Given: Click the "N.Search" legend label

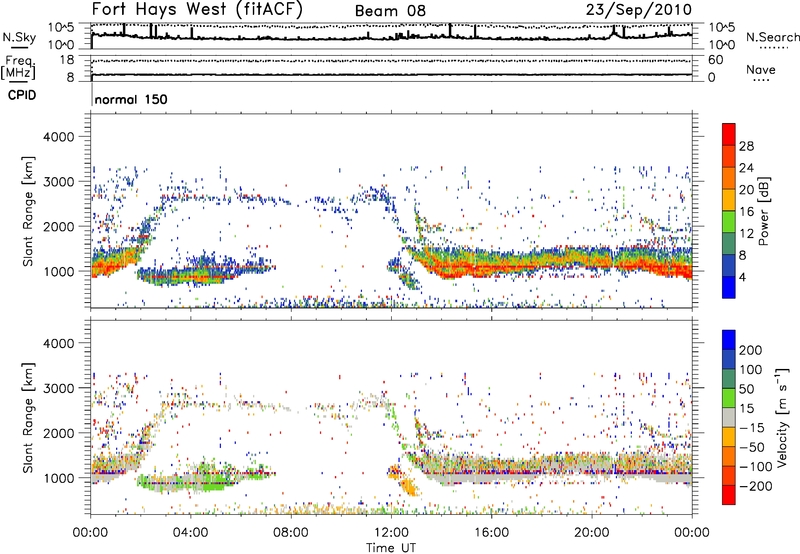Looking at the screenshot, I should click(x=772, y=37).
